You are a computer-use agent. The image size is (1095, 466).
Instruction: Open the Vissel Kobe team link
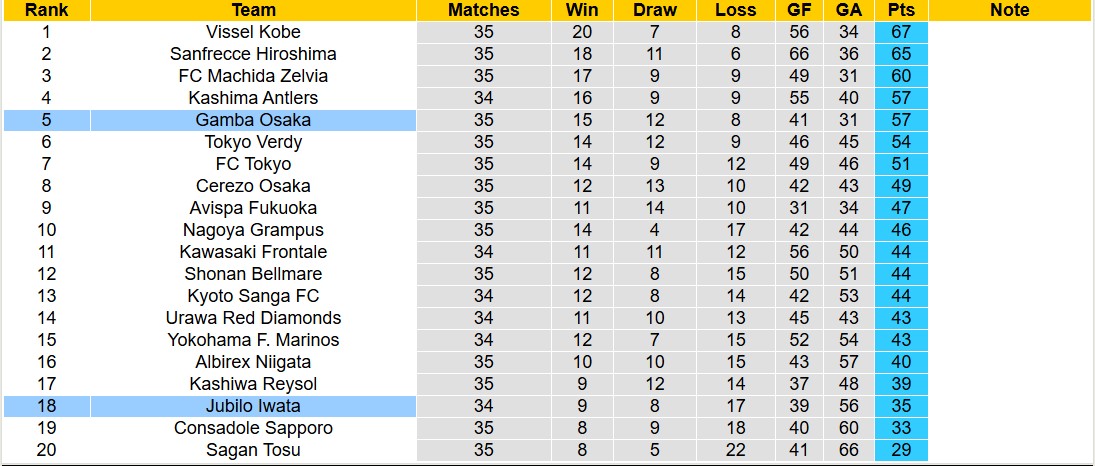[253, 32]
